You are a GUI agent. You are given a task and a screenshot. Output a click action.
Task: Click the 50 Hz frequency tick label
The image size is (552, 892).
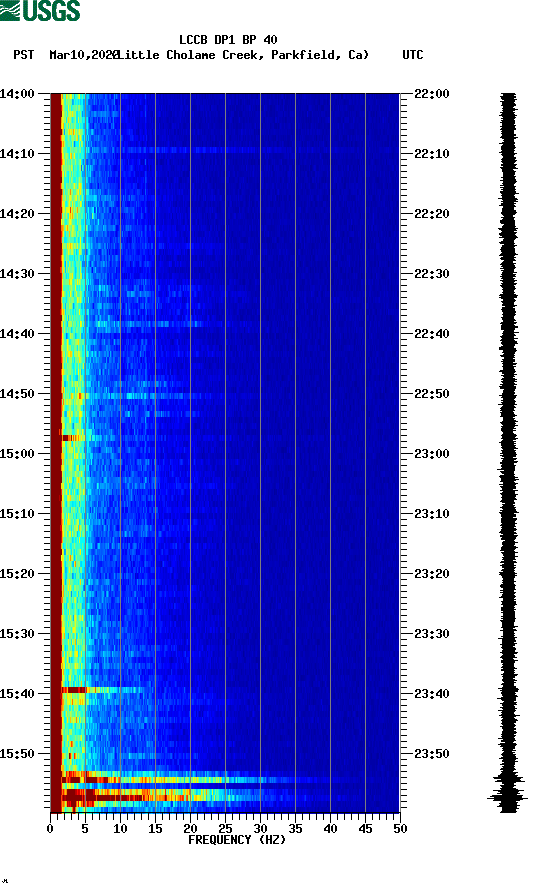tap(400, 829)
